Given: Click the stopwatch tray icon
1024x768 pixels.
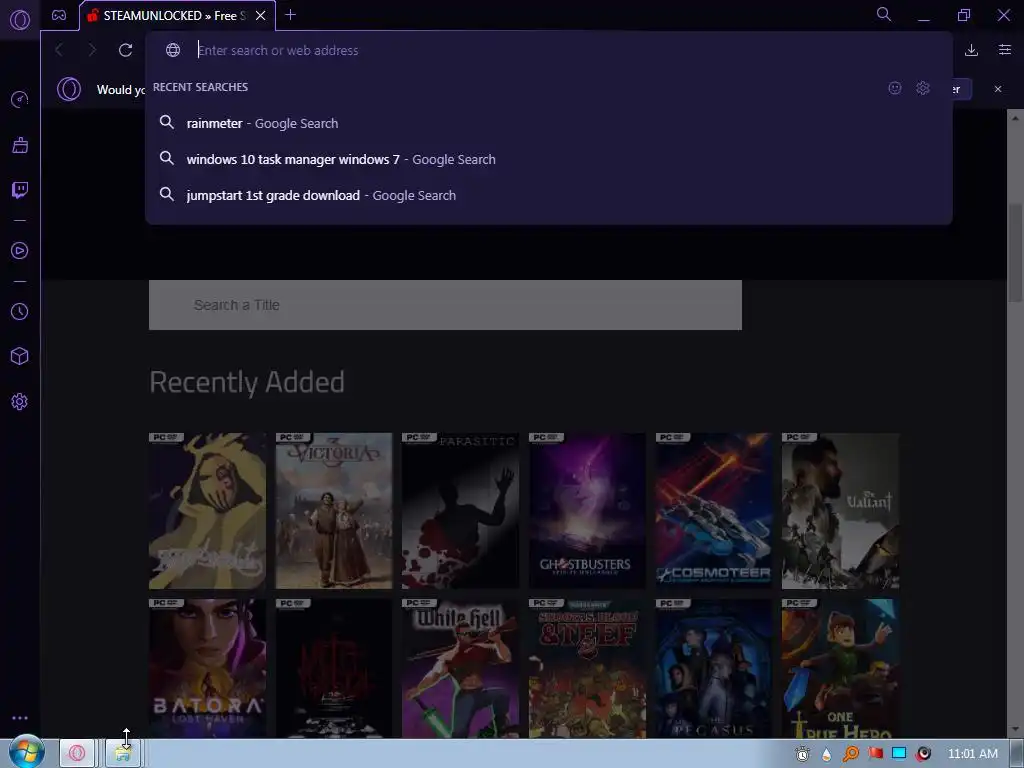Looking at the screenshot, I should [x=803, y=754].
